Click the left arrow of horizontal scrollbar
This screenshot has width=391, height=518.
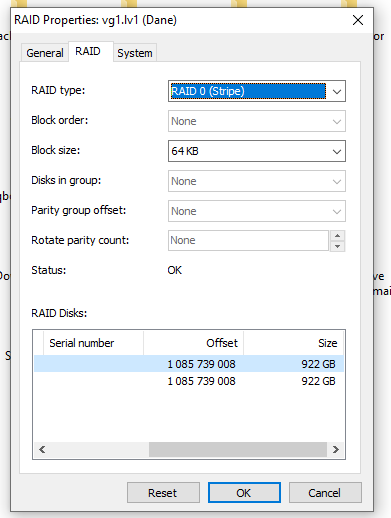click(x=42, y=449)
